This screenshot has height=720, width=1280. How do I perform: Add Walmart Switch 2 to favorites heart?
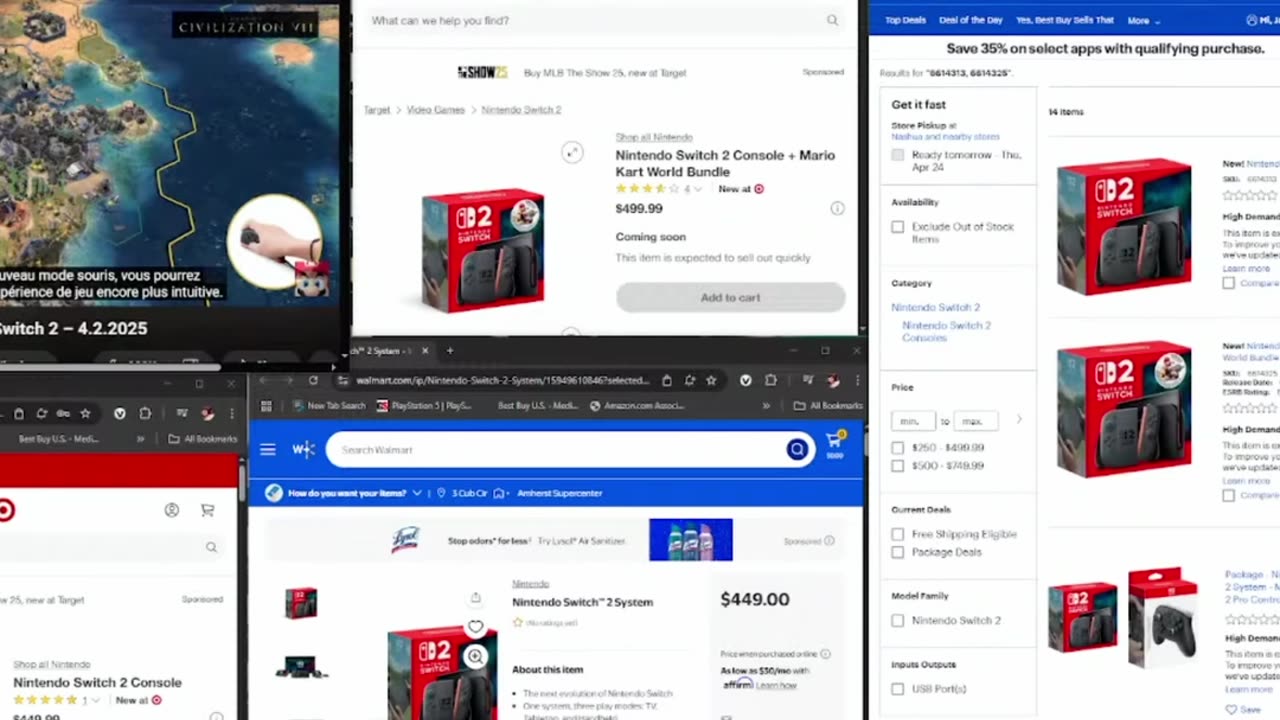click(475, 627)
